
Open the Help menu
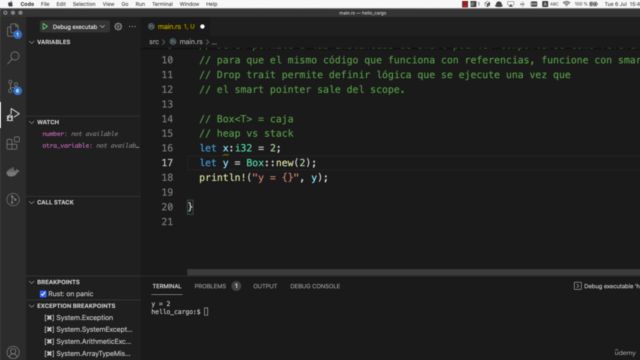pyautogui.click(x=211, y=4)
